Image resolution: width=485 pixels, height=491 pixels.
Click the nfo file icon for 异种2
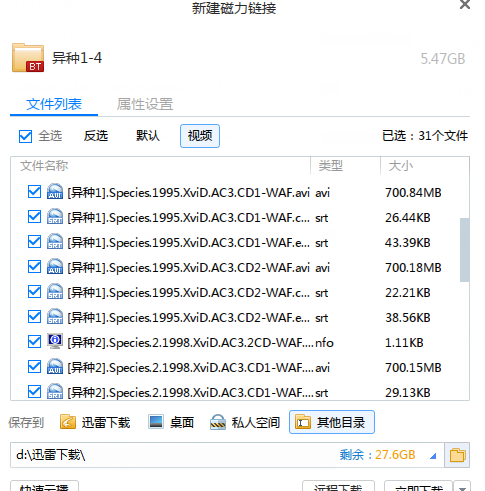point(55,341)
